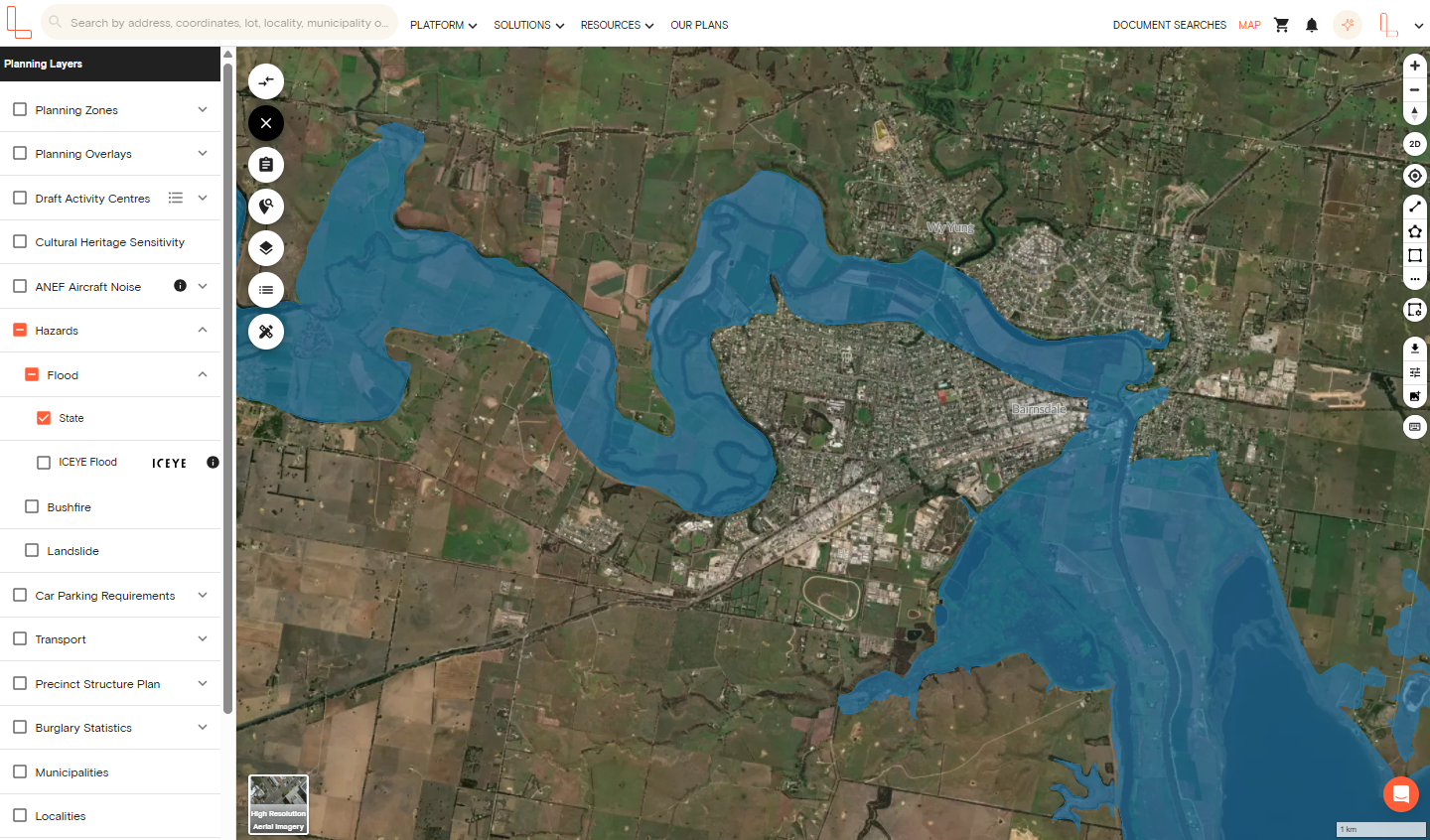Image resolution: width=1430 pixels, height=840 pixels.
Task: Open DOCUMENT SEARCHES
Action: point(1169,25)
